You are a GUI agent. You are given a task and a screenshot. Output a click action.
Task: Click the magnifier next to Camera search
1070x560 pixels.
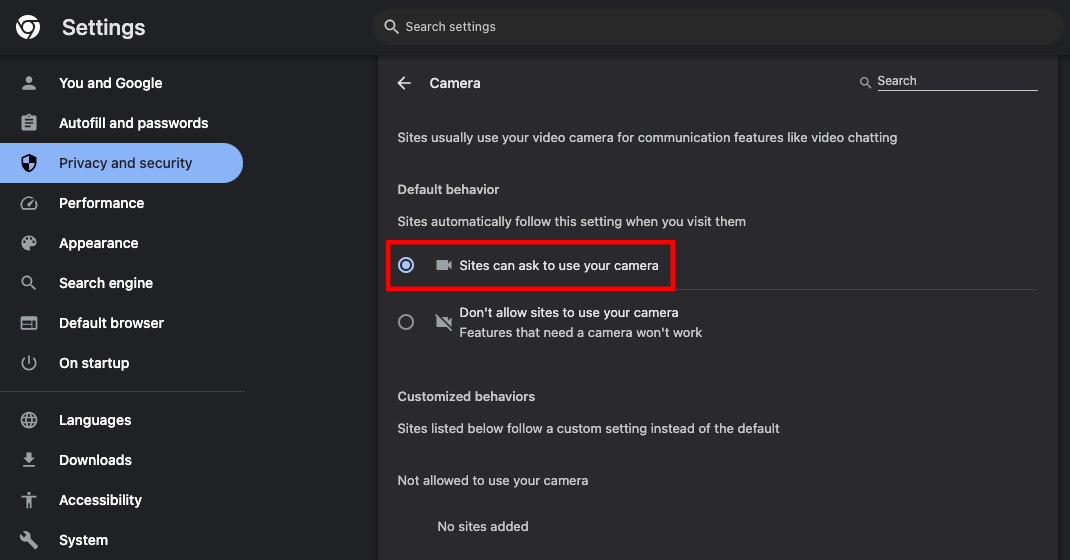click(x=865, y=83)
